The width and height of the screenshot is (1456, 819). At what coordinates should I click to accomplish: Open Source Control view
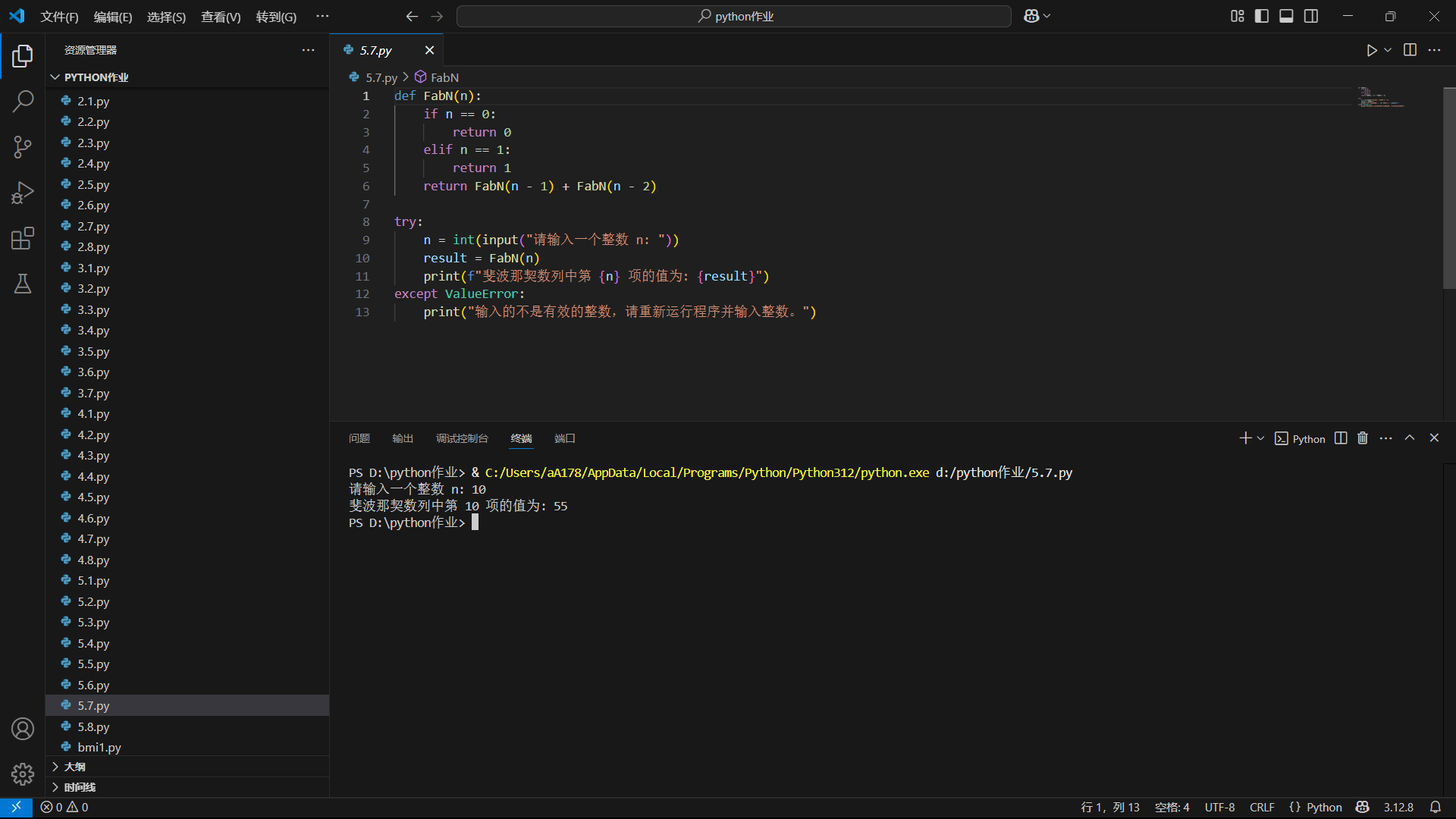23,147
